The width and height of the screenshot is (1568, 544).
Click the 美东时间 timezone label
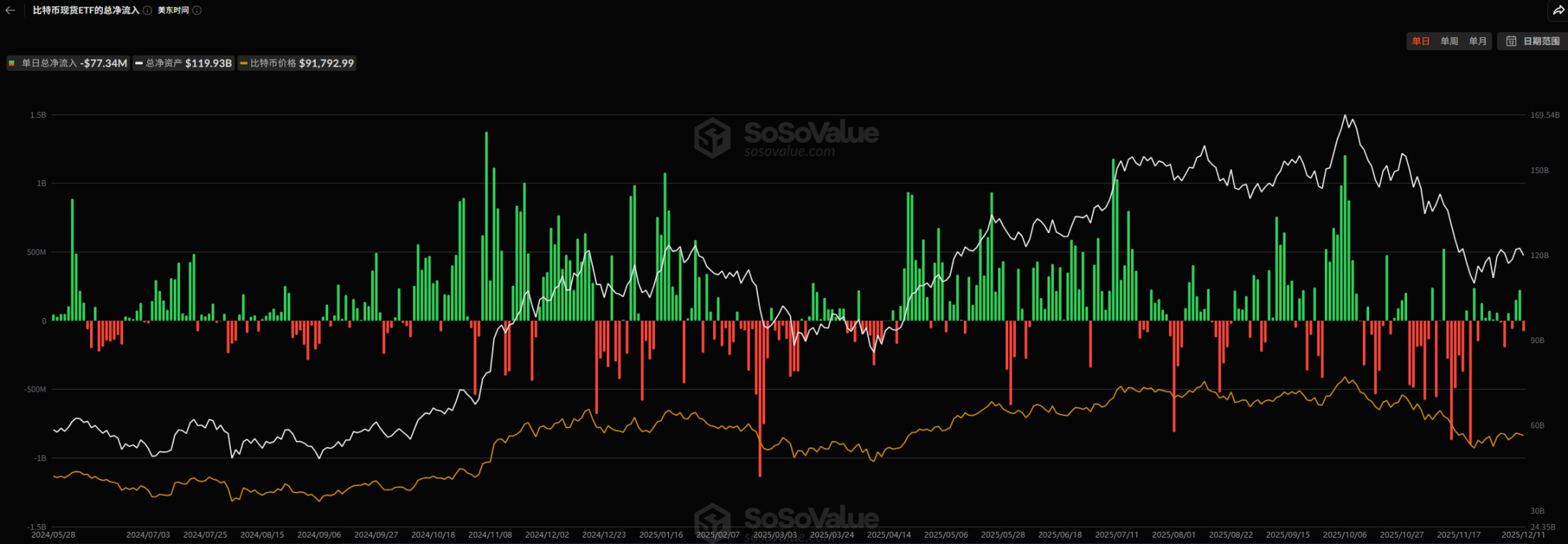coord(173,11)
